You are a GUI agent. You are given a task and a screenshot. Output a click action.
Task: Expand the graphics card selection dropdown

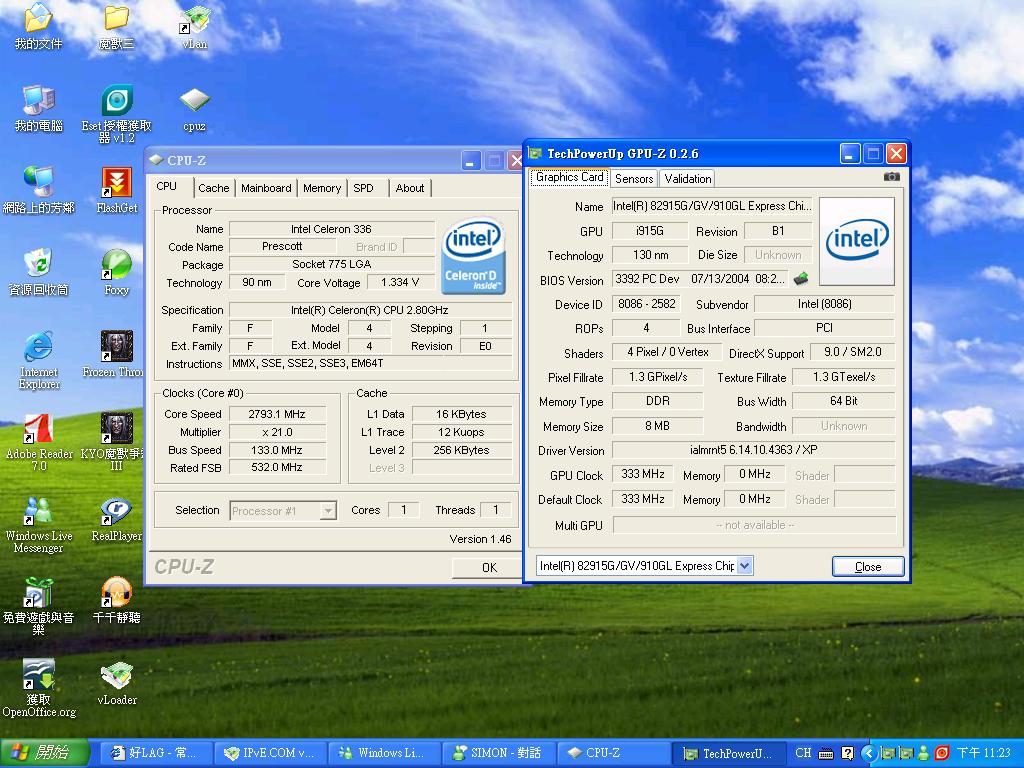click(x=744, y=566)
